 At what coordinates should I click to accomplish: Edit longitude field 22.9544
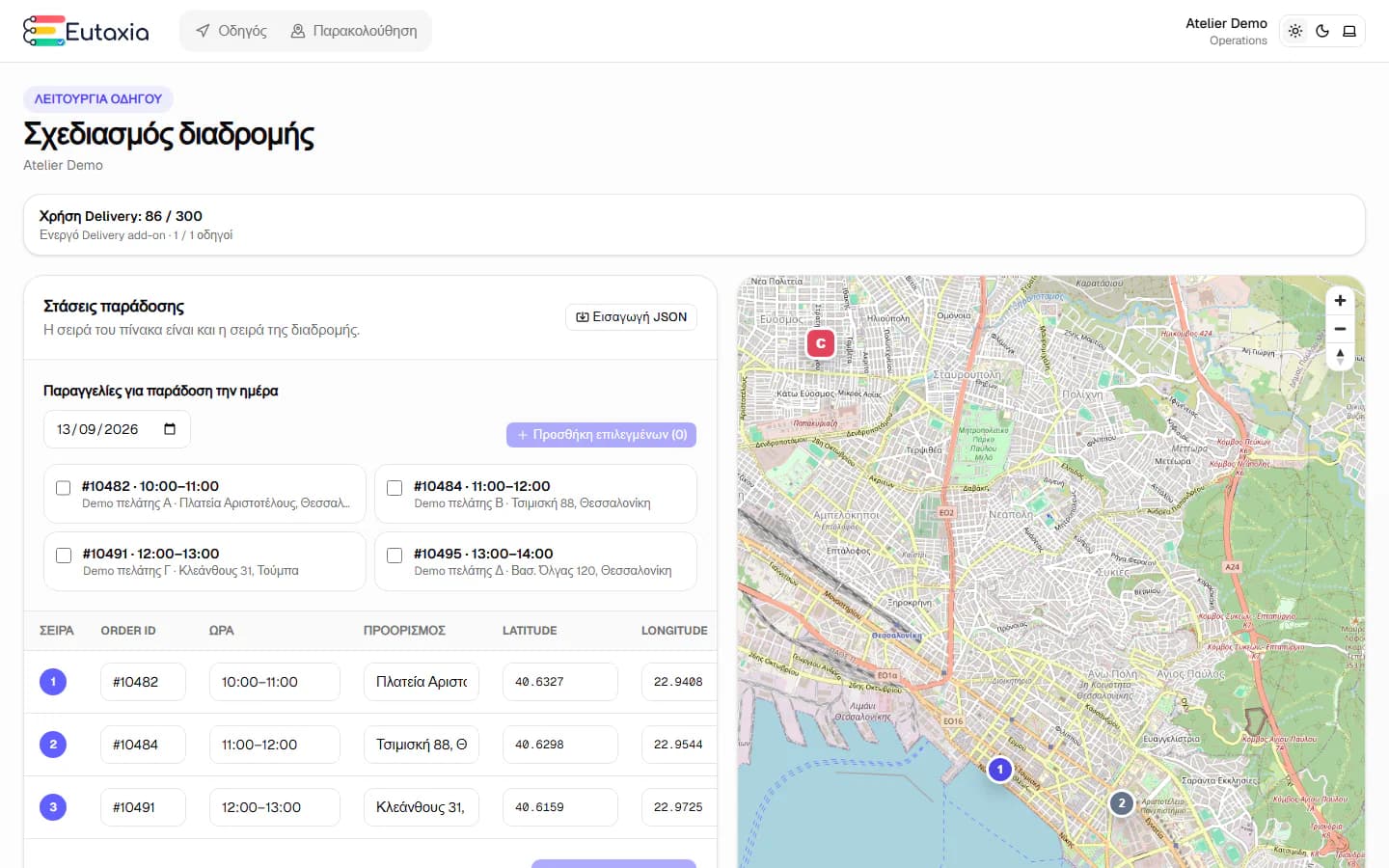(x=679, y=745)
